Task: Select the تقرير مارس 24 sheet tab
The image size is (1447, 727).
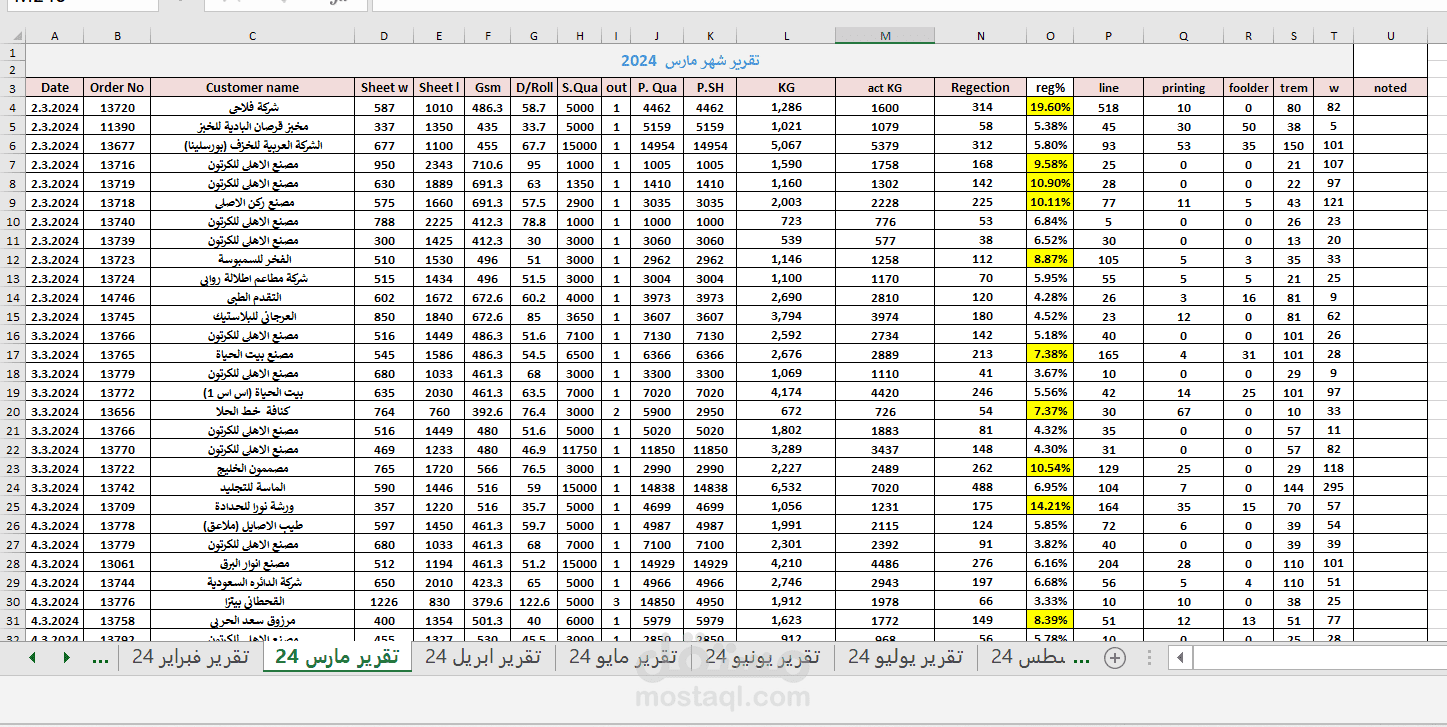Action: (337, 657)
